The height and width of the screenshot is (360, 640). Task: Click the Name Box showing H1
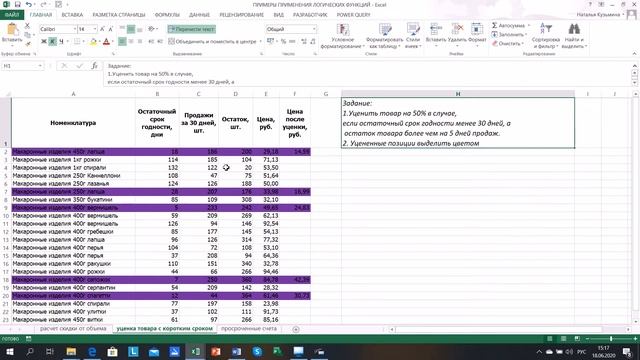[x=20, y=66]
